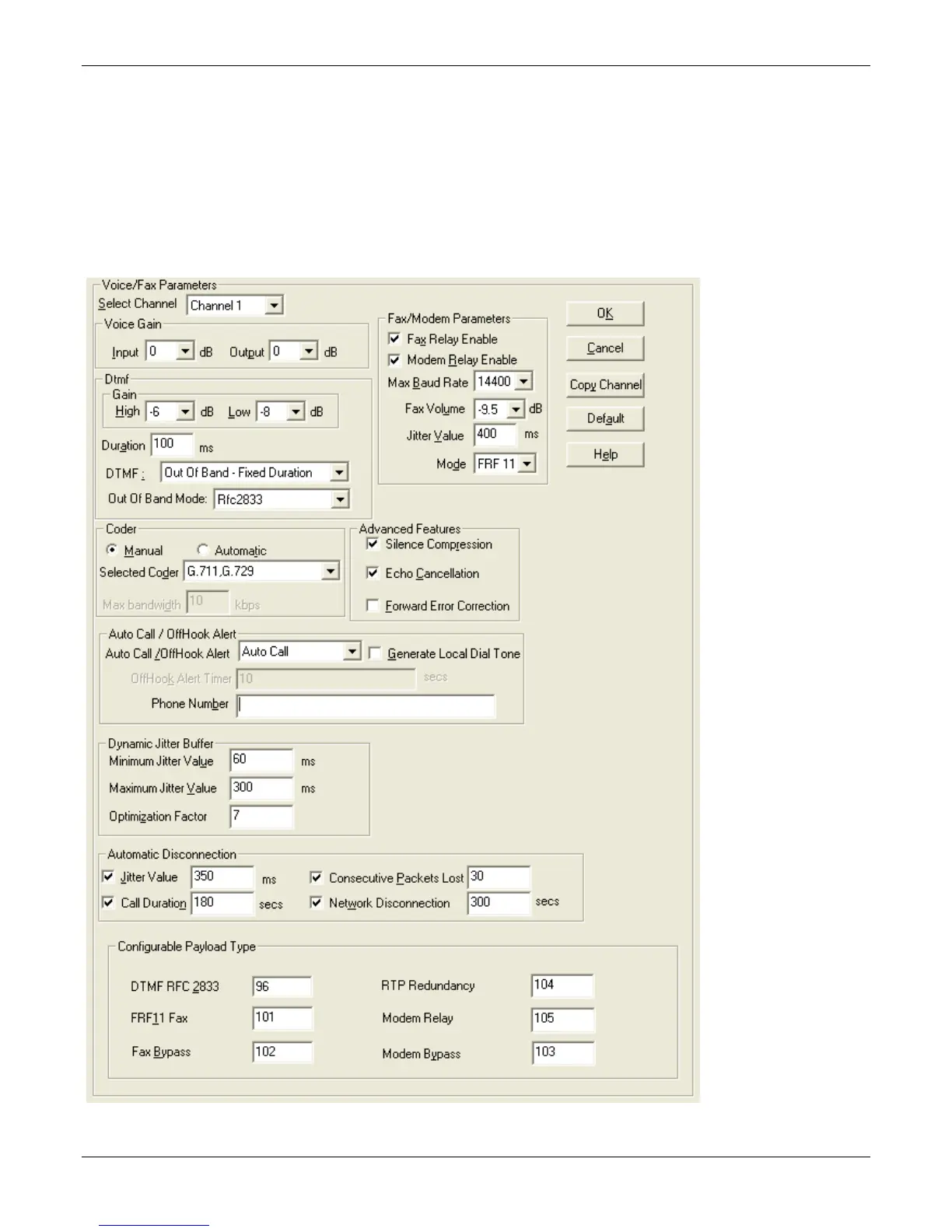
Task: Click the Minimum Jitter Value field
Action: click(261, 761)
